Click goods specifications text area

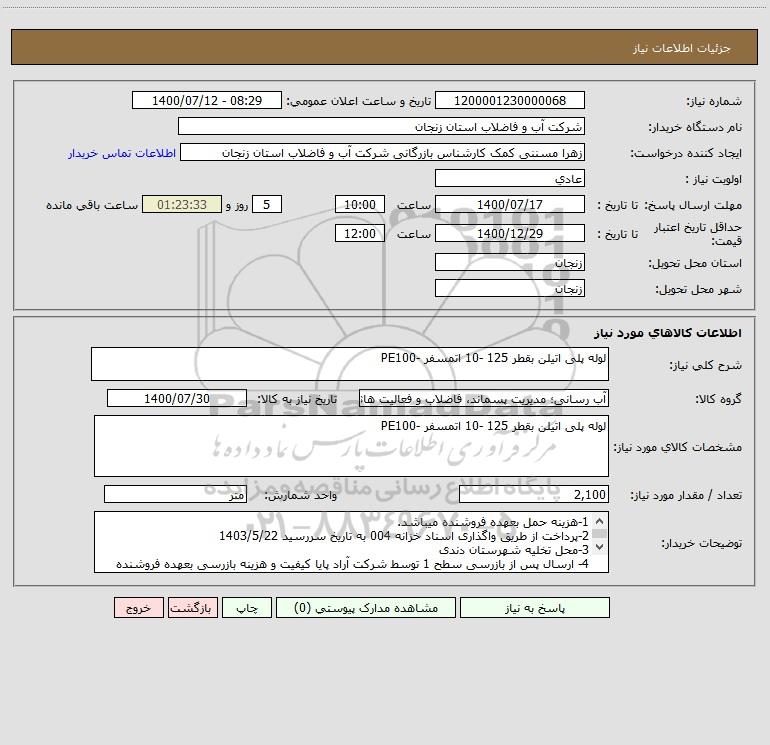tap(351, 446)
